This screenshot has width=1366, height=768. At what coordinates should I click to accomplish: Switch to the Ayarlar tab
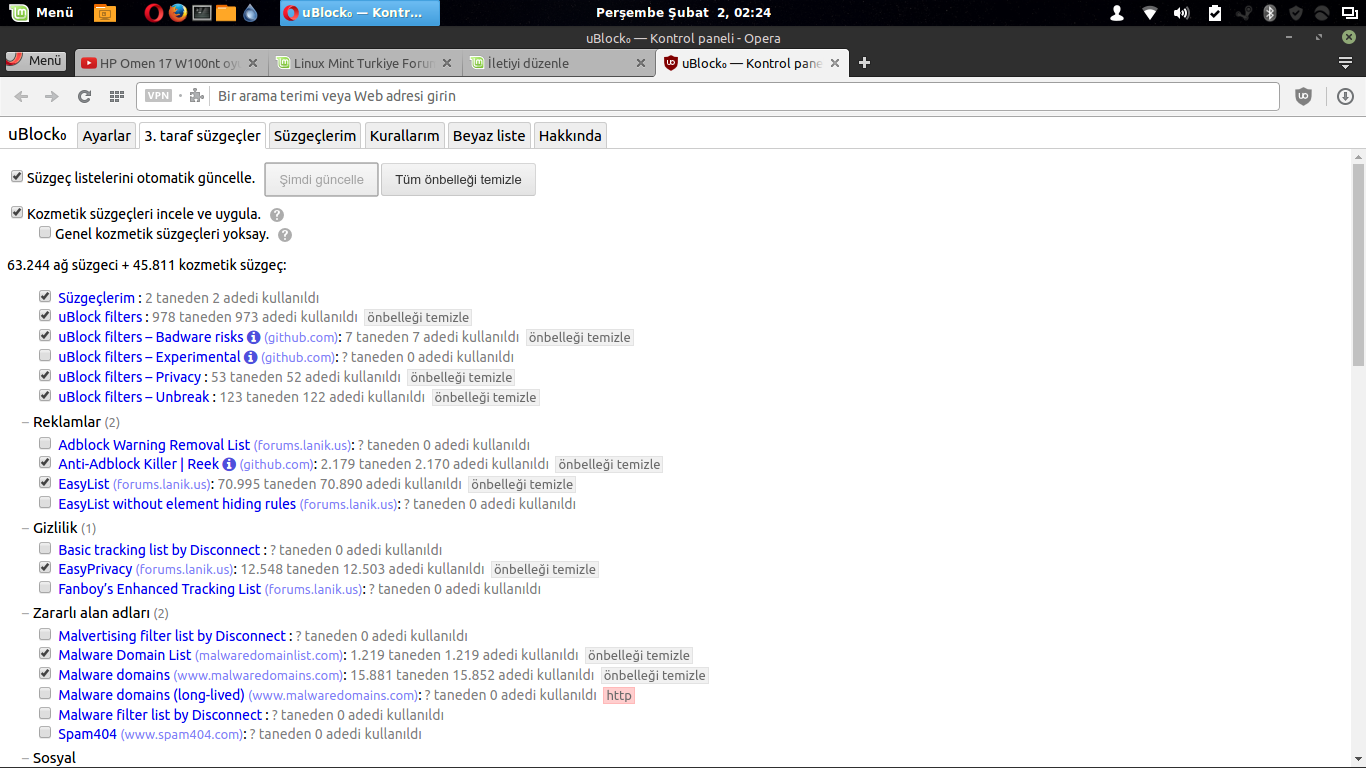[x=106, y=136]
